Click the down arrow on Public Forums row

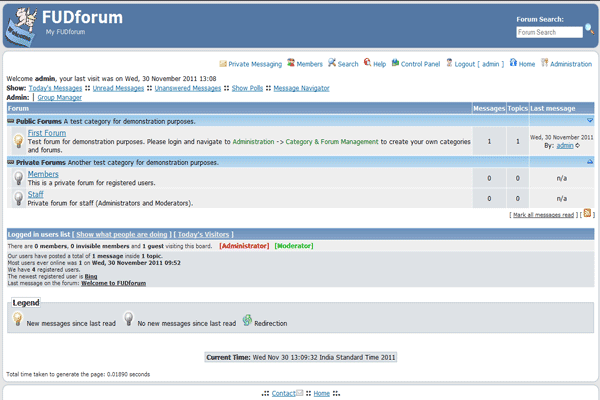tap(590, 121)
